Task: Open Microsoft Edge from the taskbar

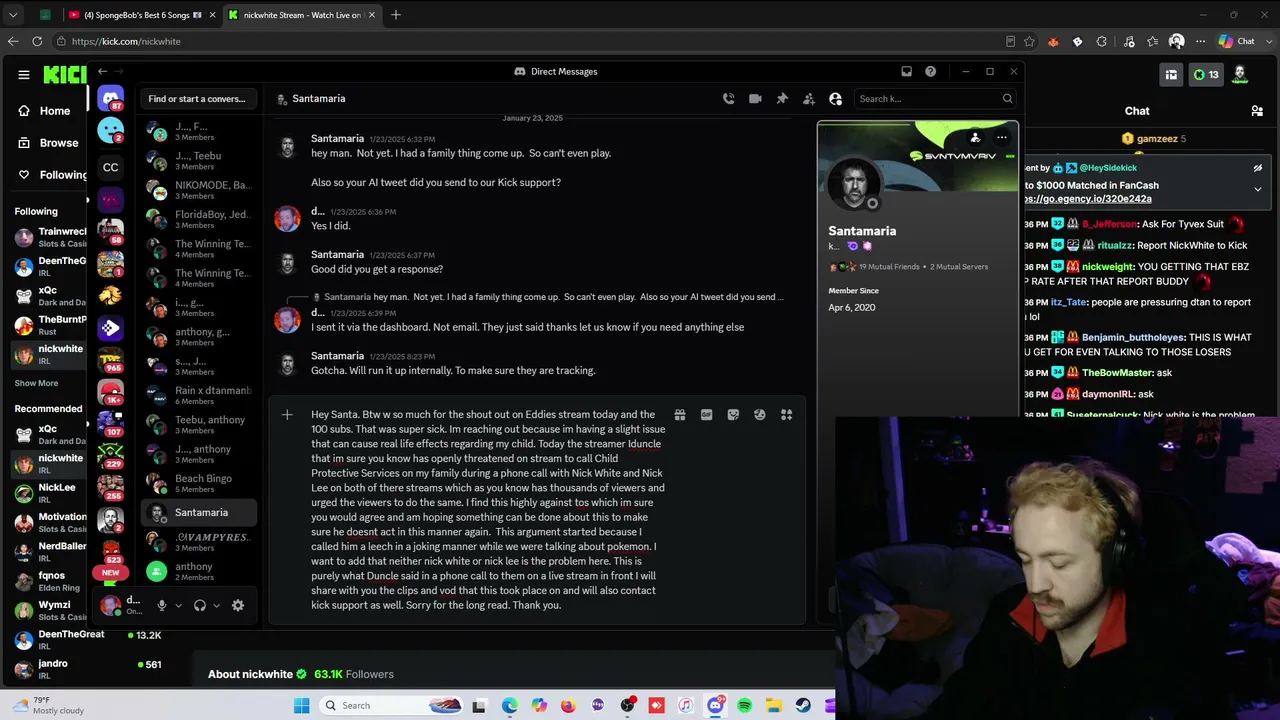Action: click(509, 706)
